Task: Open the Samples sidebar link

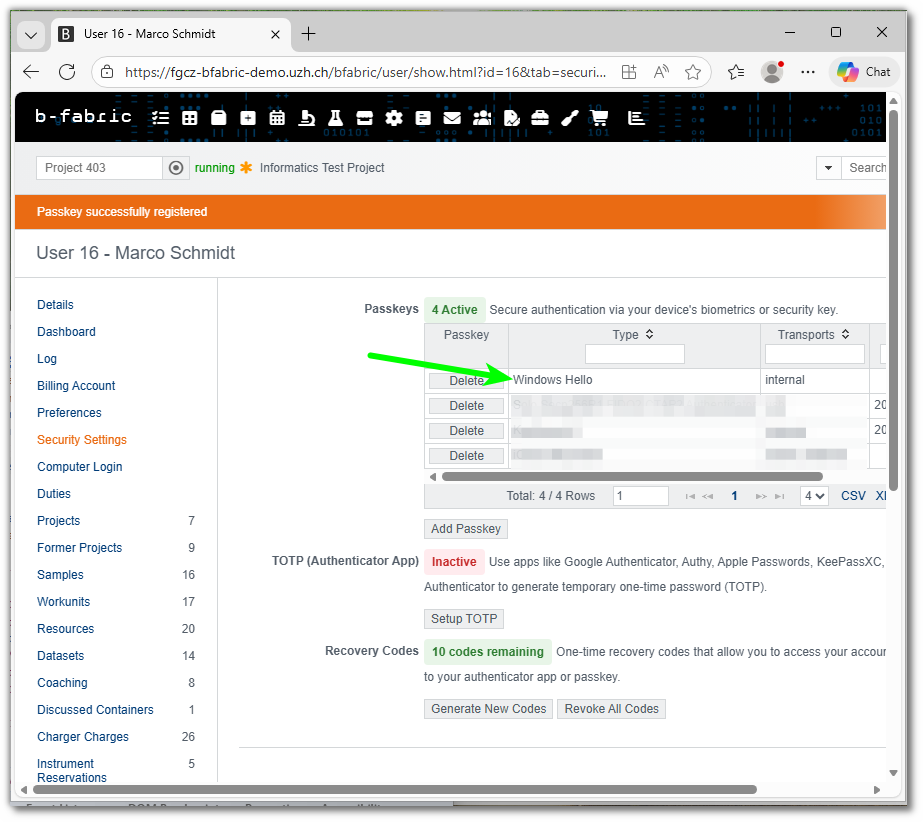Action: click(60, 575)
